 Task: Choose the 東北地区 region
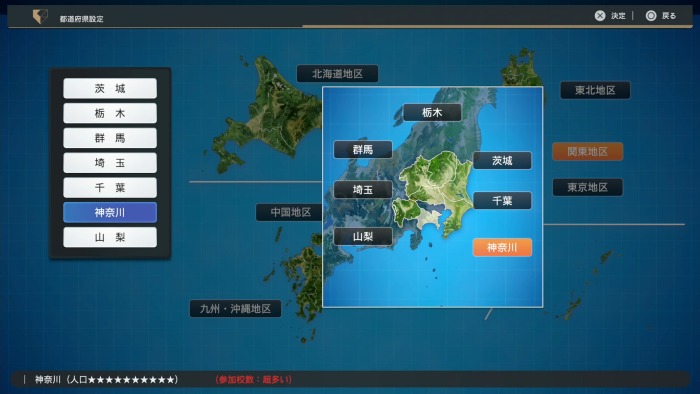595,90
